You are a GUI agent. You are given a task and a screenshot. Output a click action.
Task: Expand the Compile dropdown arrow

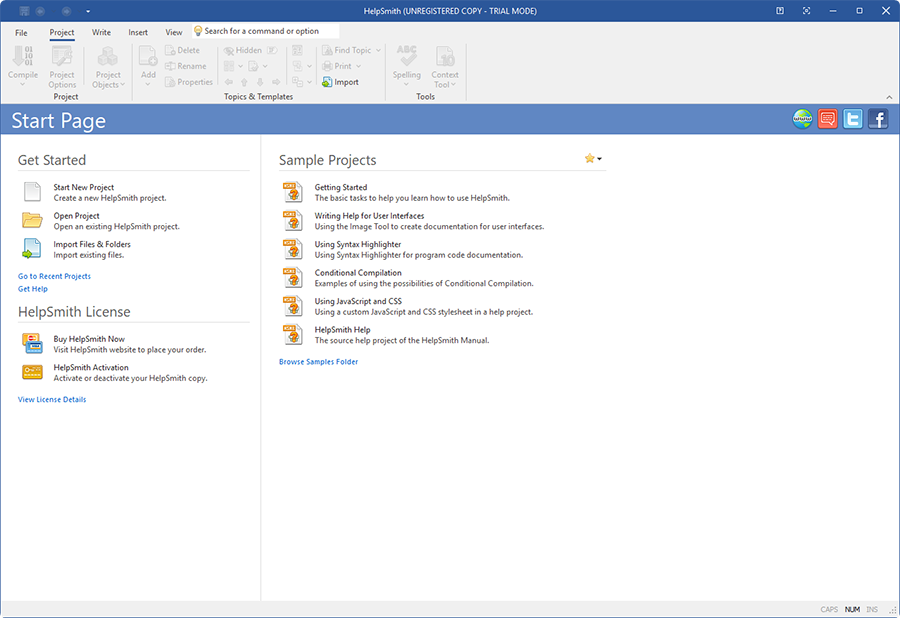pos(23,84)
